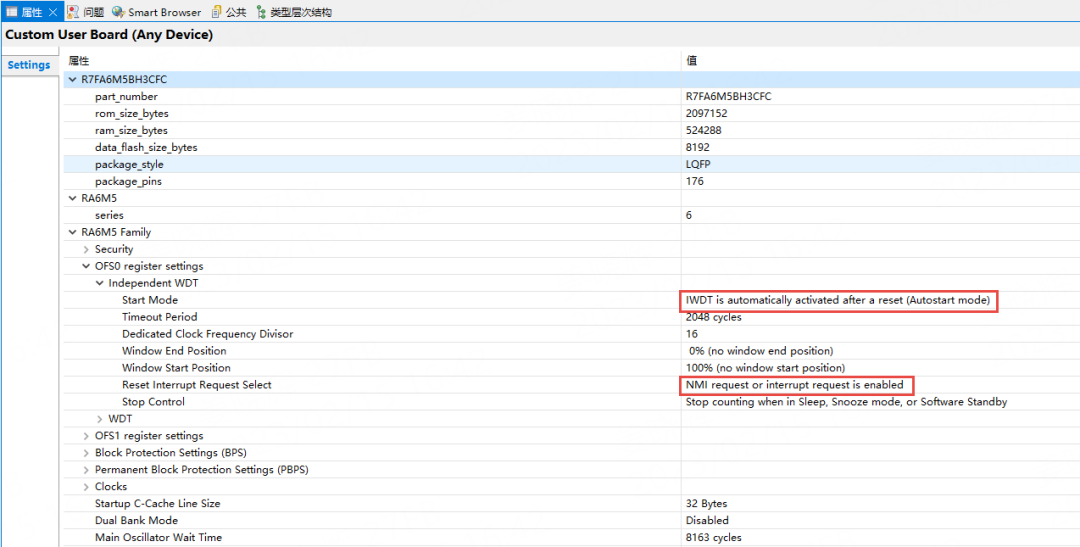Click the Smart Browser globe icon
This screenshot has height=547, width=1080.
pos(118,12)
